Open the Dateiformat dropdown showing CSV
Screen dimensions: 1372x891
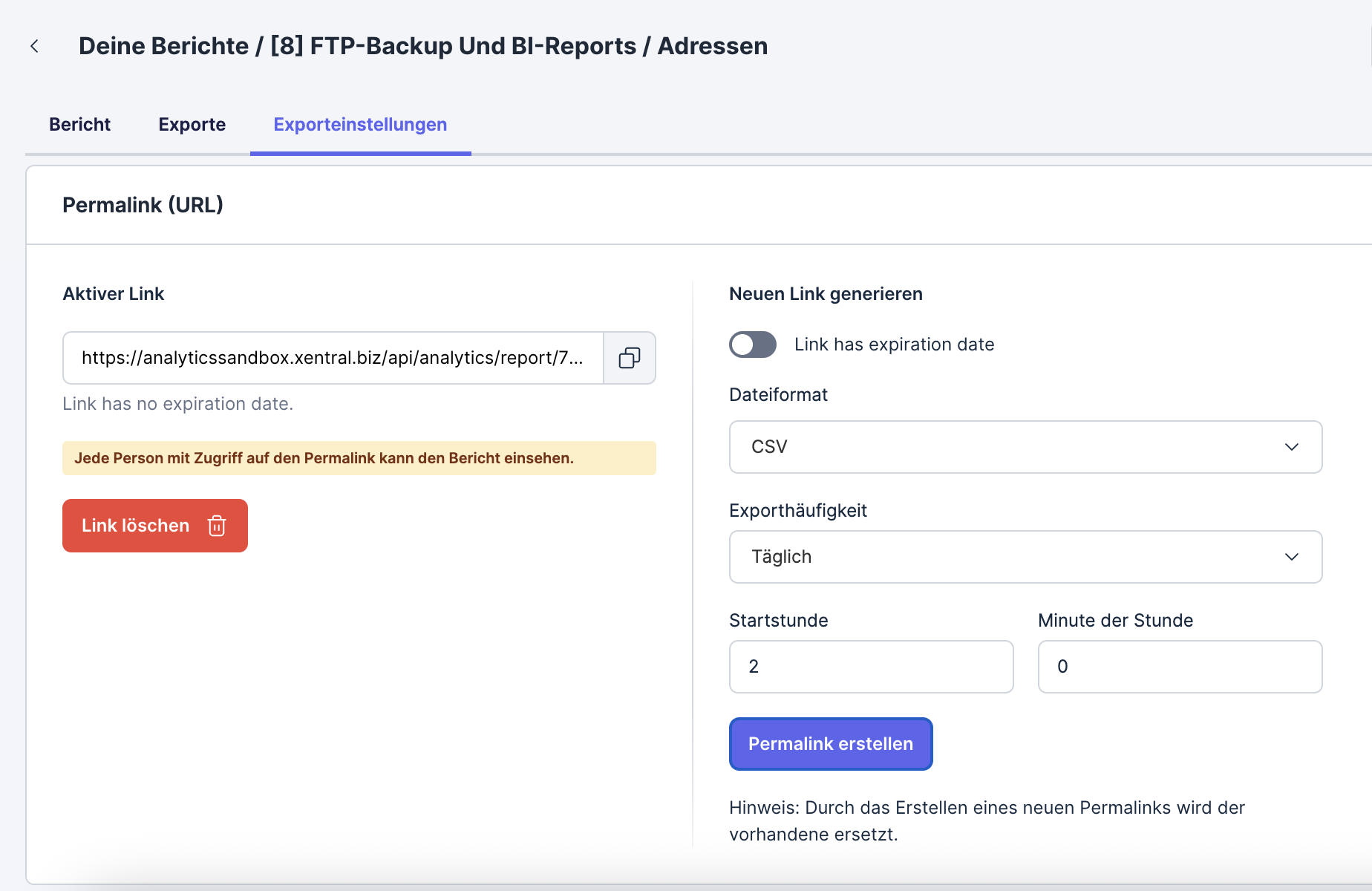(1025, 447)
